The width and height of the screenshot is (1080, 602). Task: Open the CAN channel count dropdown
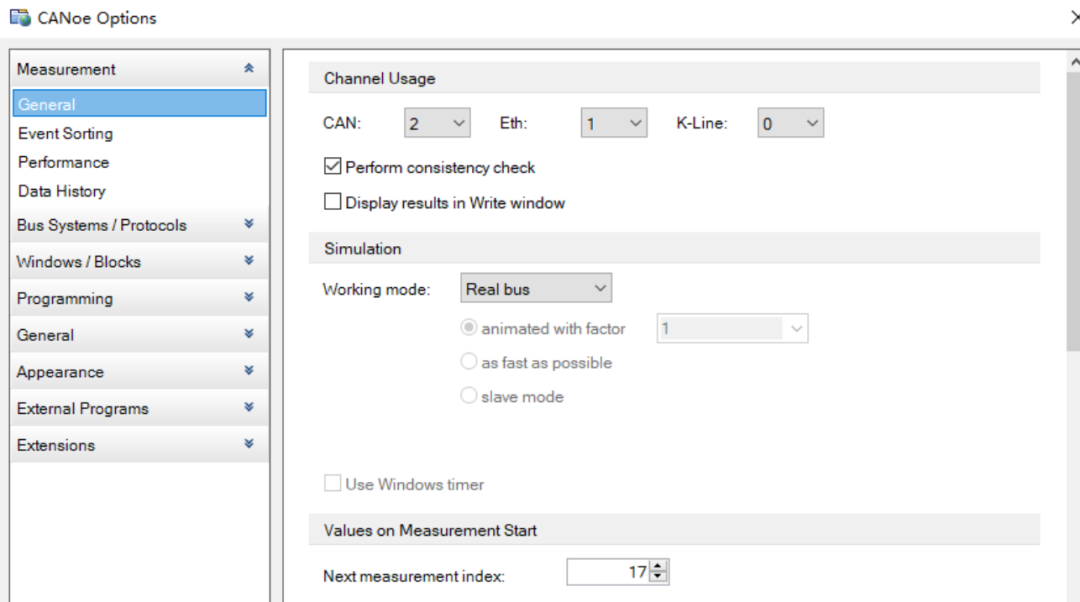tap(437, 123)
